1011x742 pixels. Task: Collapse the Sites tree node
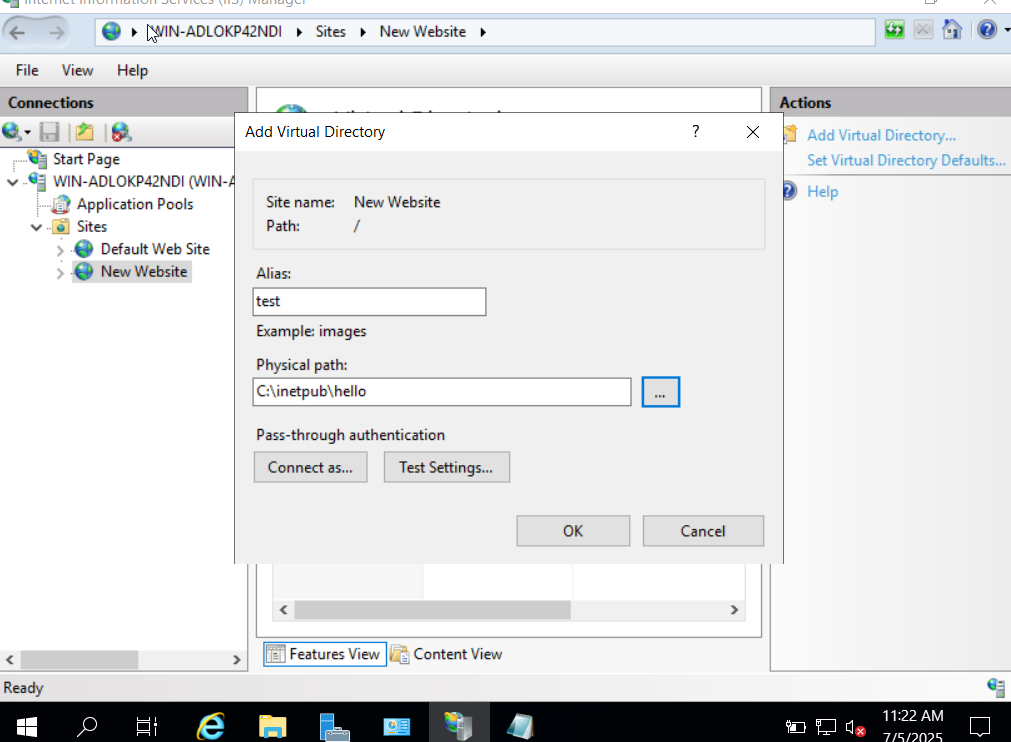coord(37,227)
